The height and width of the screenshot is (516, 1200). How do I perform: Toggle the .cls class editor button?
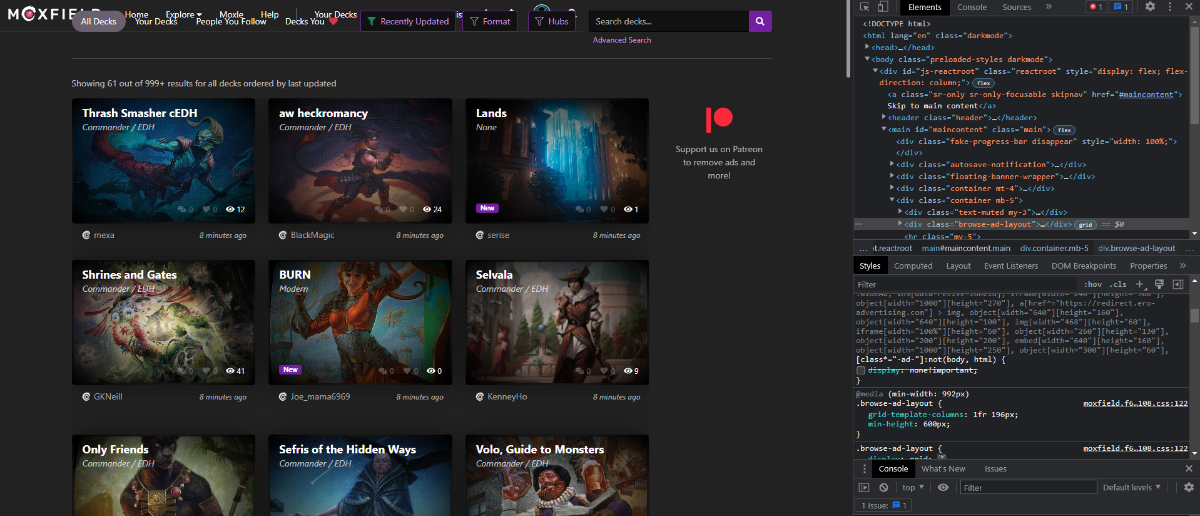[x=1120, y=285]
